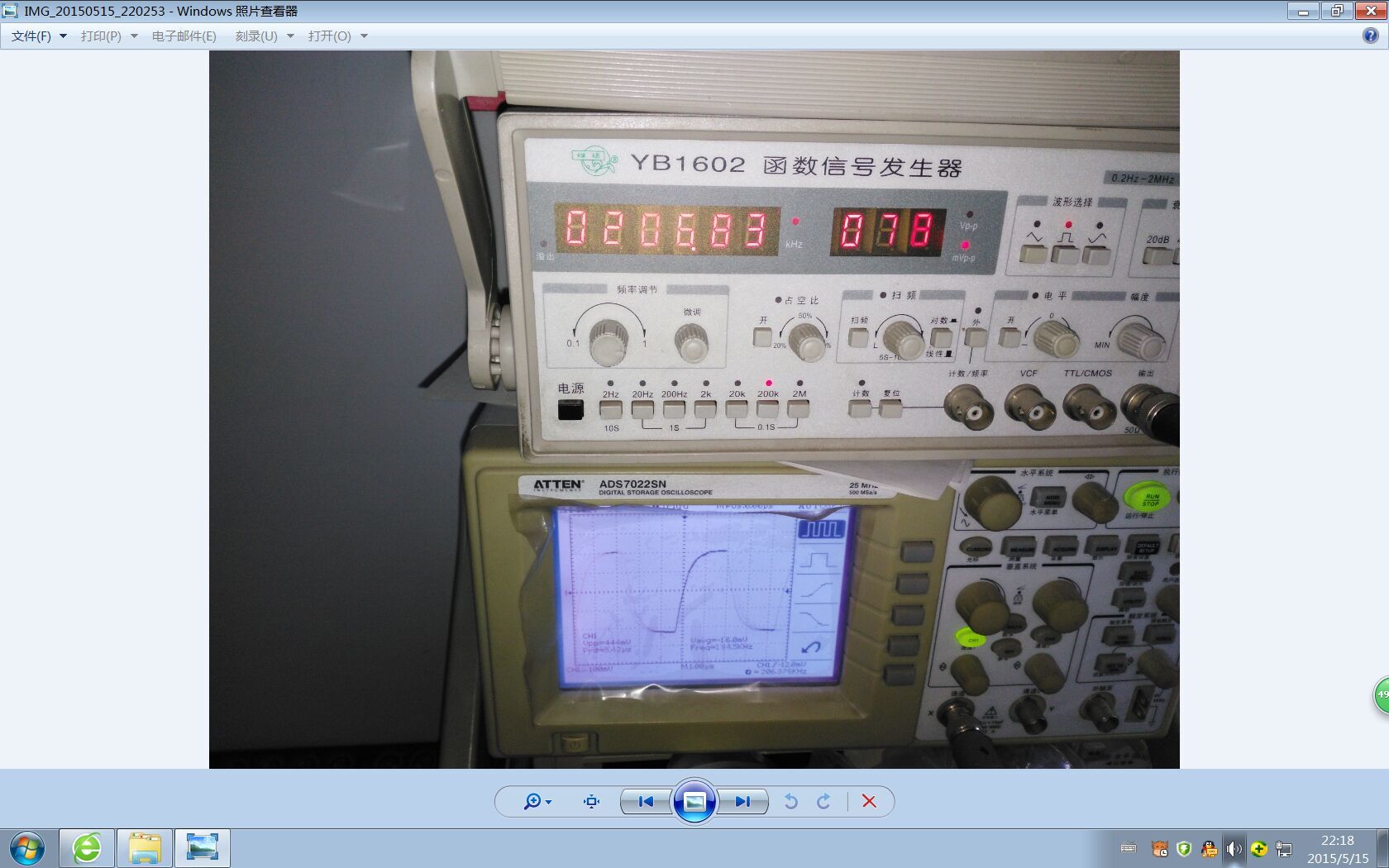Click the Show Desktop strip
The width and height of the screenshot is (1389, 868).
(1382, 848)
